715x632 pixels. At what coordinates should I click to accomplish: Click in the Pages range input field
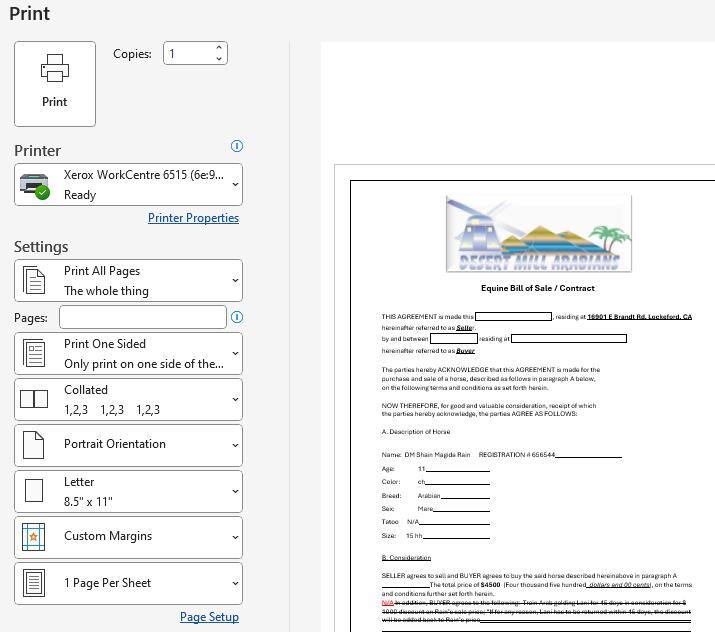click(142, 317)
